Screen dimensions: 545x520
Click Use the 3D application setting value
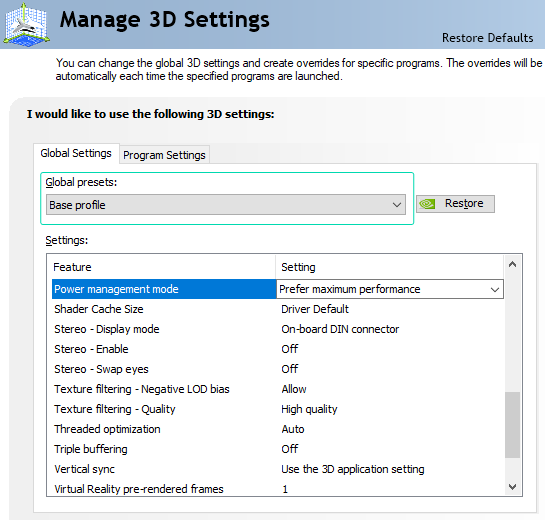(x=352, y=469)
